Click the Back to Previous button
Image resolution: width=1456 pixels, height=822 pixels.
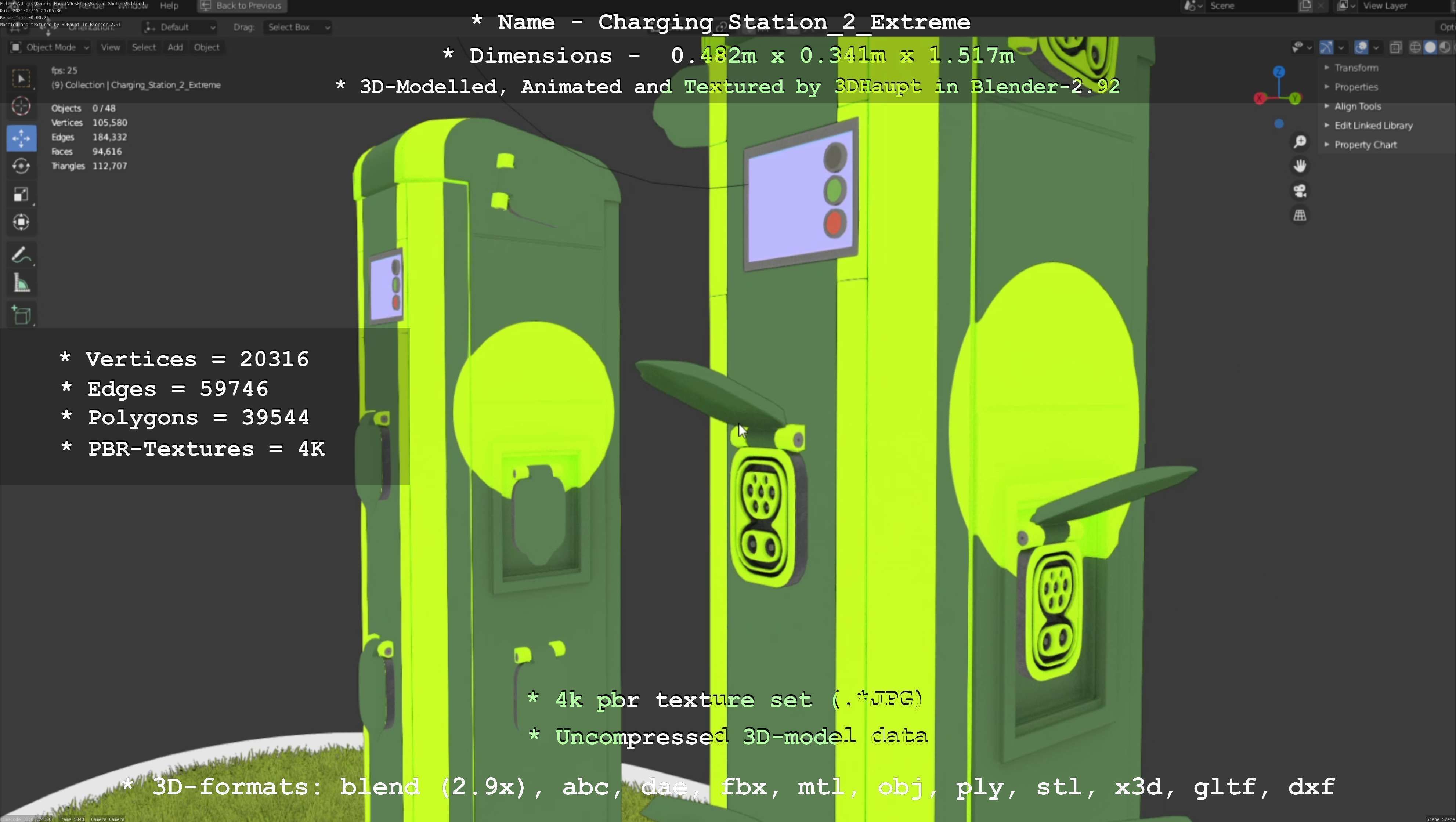242,6
